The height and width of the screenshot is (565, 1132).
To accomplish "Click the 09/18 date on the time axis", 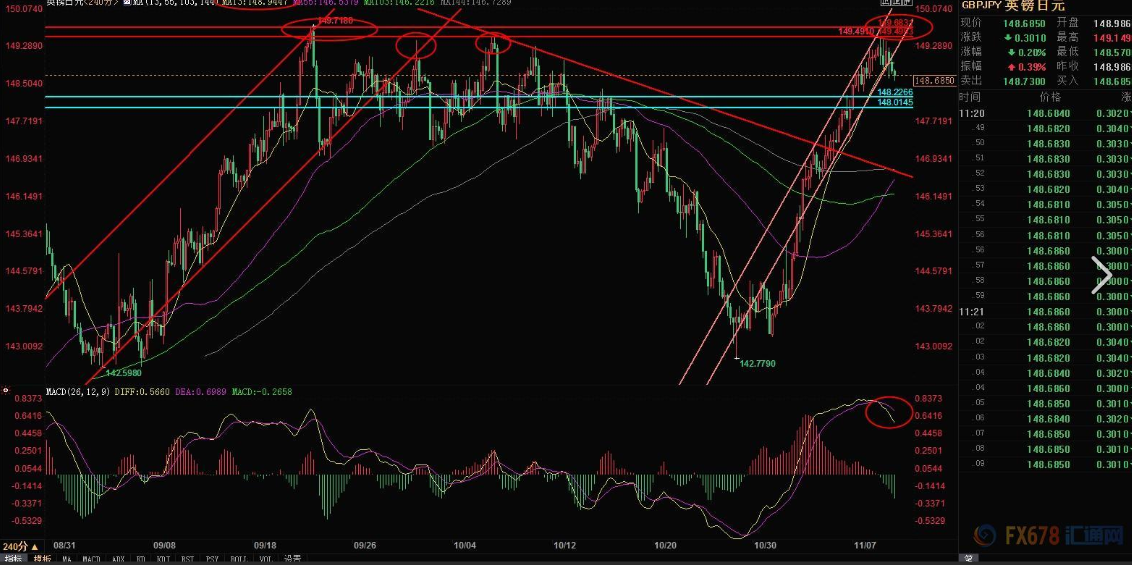I will [264, 546].
